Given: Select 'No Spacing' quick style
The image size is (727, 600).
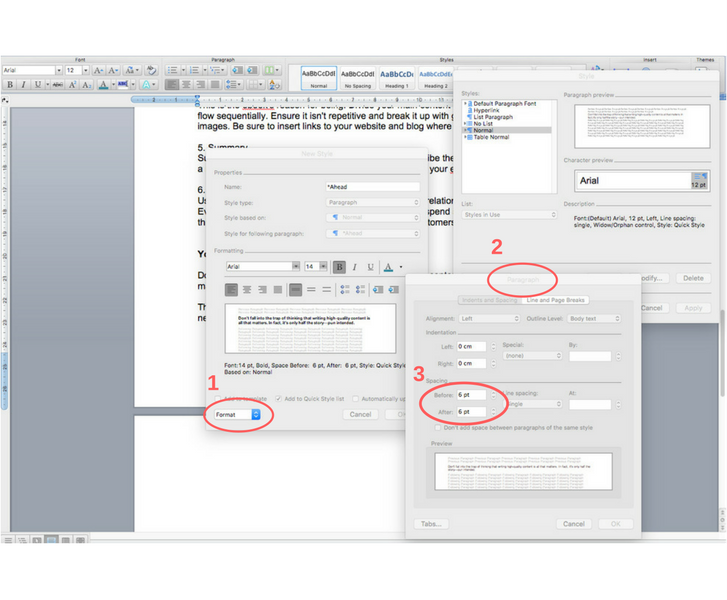Looking at the screenshot, I should [357, 78].
